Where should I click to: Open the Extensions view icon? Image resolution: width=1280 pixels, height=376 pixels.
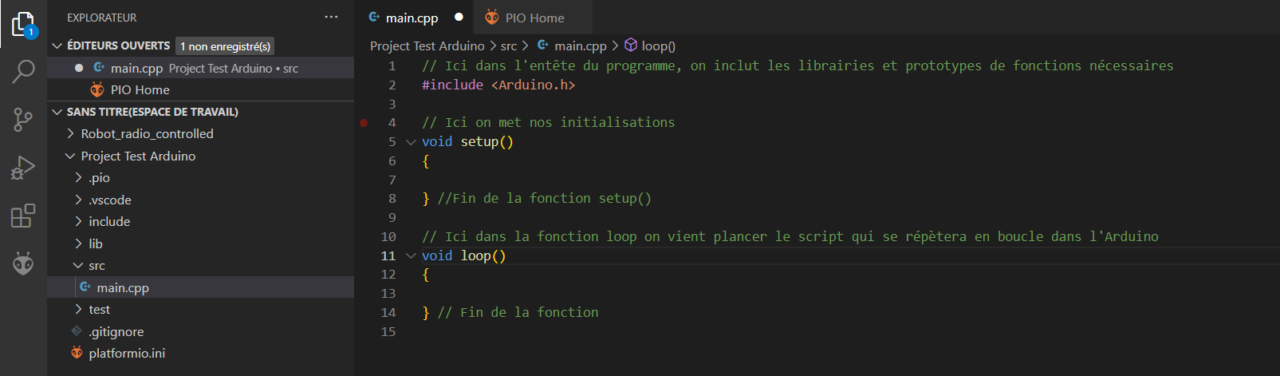tap(23, 216)
